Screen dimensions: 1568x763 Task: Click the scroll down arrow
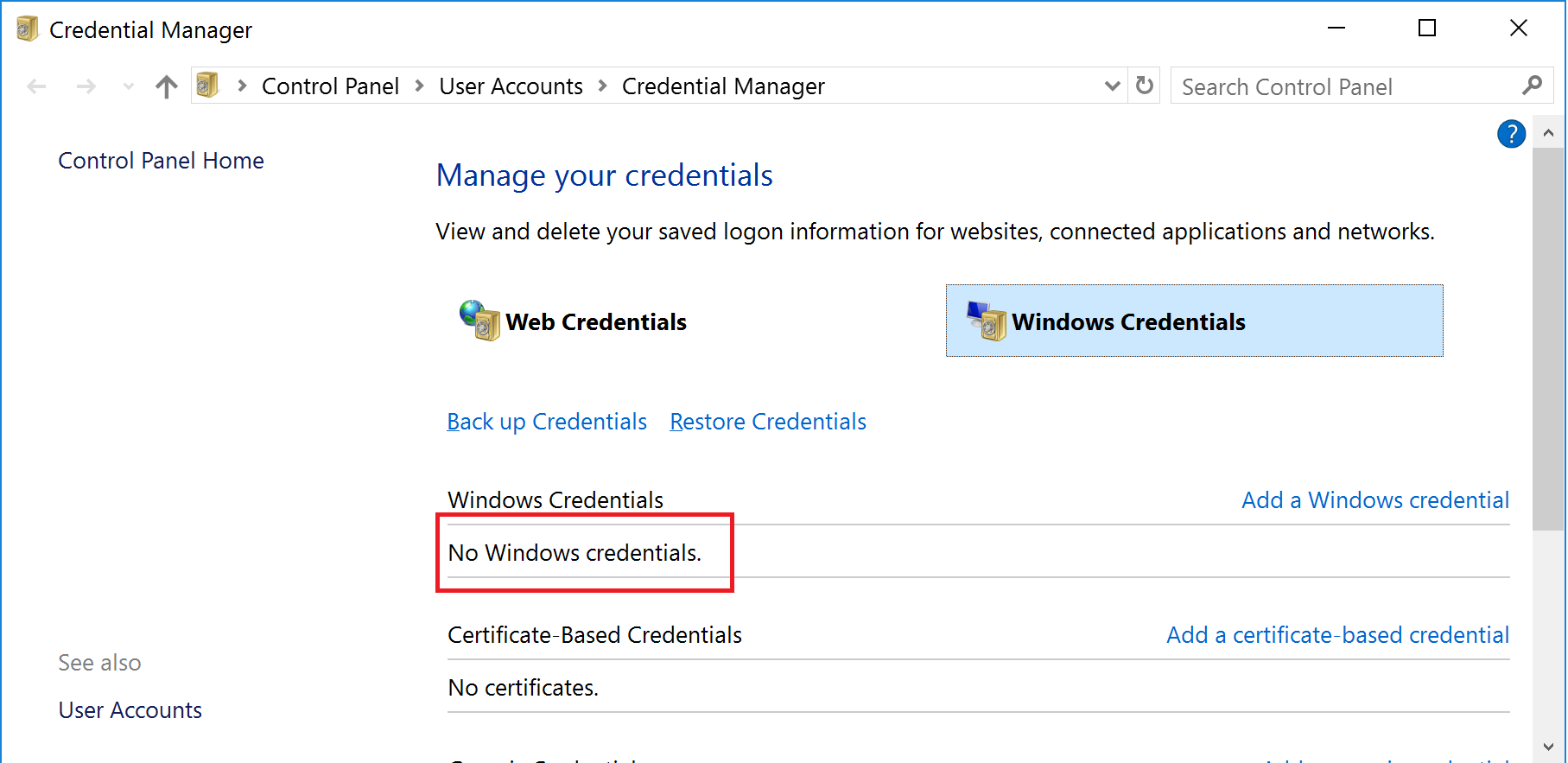click(1548, 747)
